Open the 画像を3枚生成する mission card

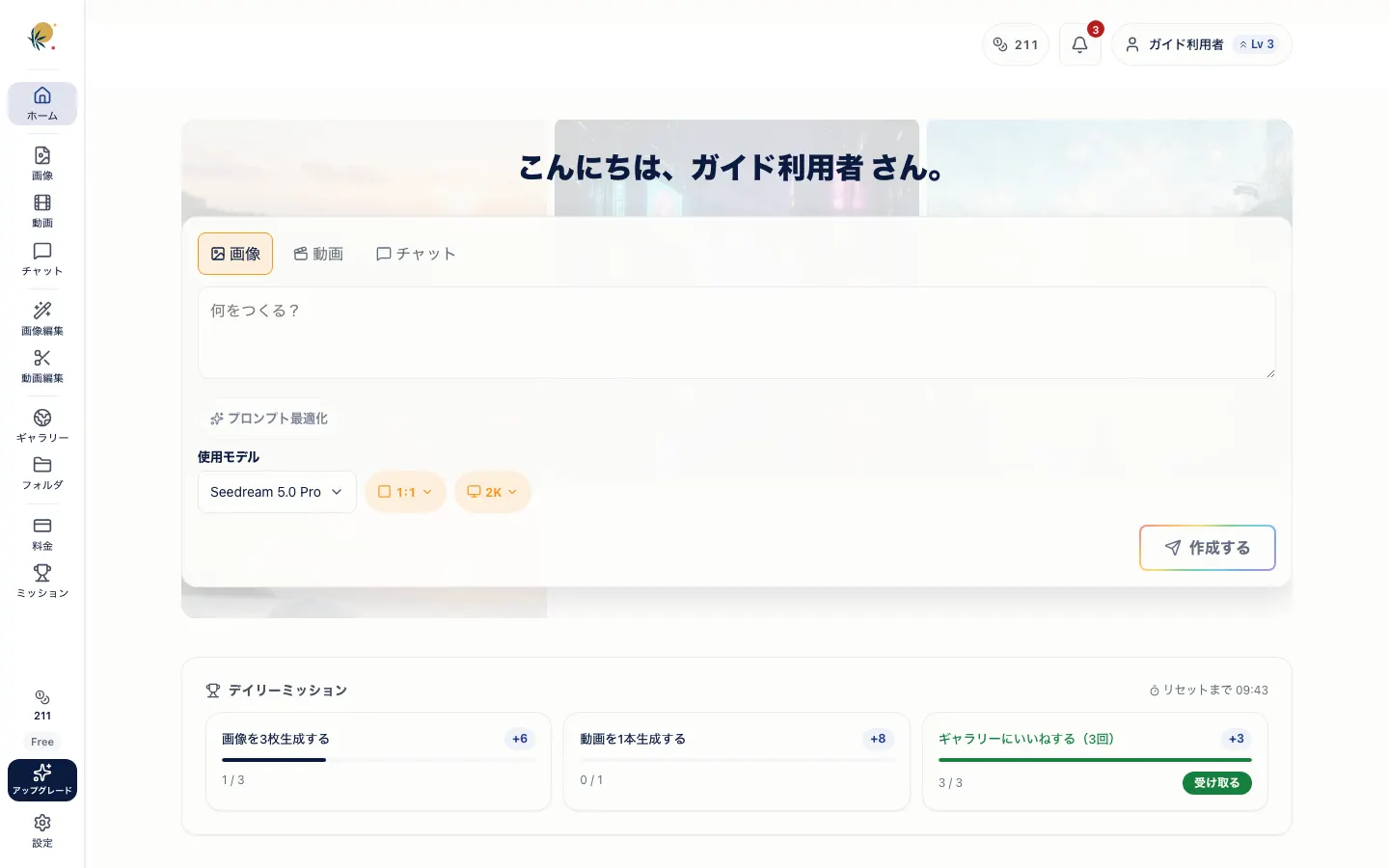click(x=378, y=762)
